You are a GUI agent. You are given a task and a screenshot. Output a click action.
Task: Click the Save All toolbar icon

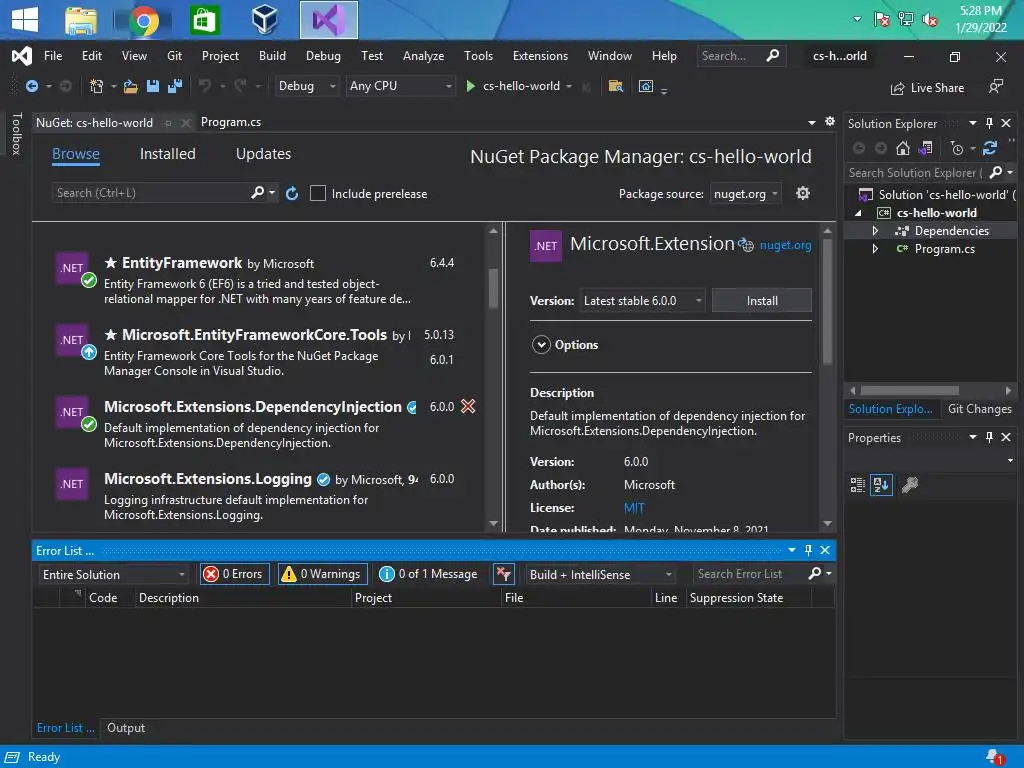(175, 86)
